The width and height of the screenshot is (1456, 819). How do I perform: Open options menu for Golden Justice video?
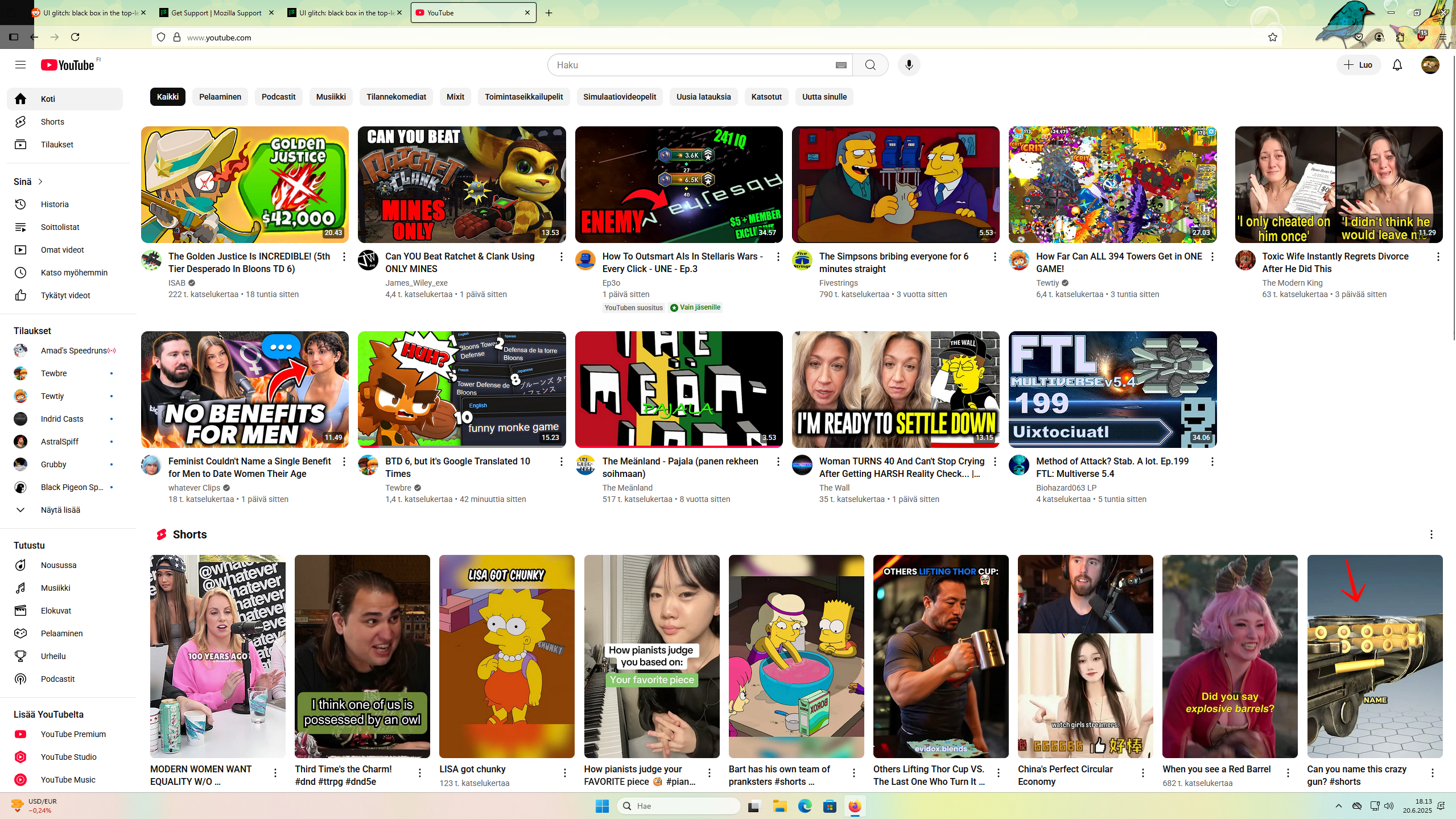coord(344,257)
